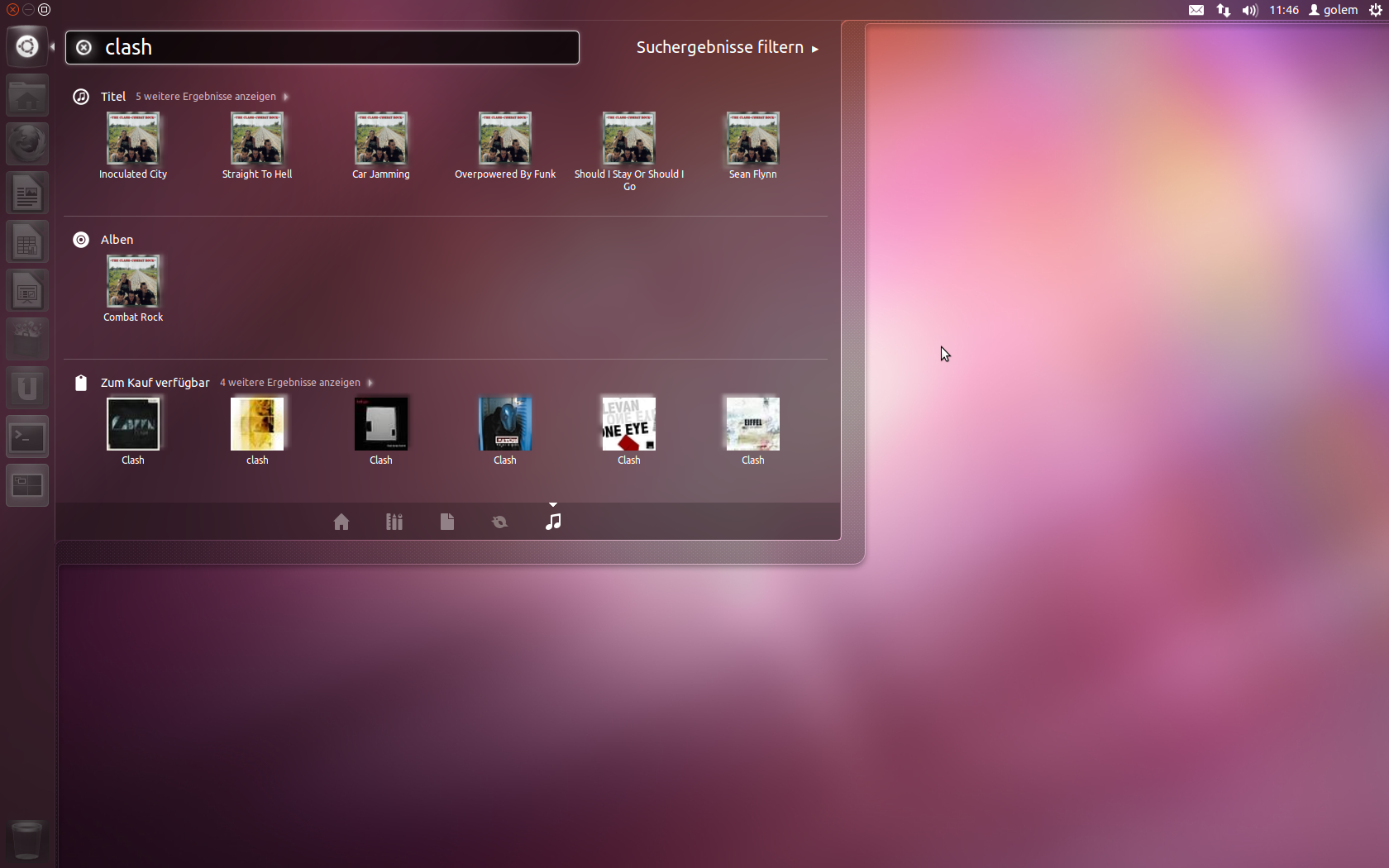
Task: Show '4 weitere Ergebnisse anzeigen' under Zum Kauf
Action: 291,382
